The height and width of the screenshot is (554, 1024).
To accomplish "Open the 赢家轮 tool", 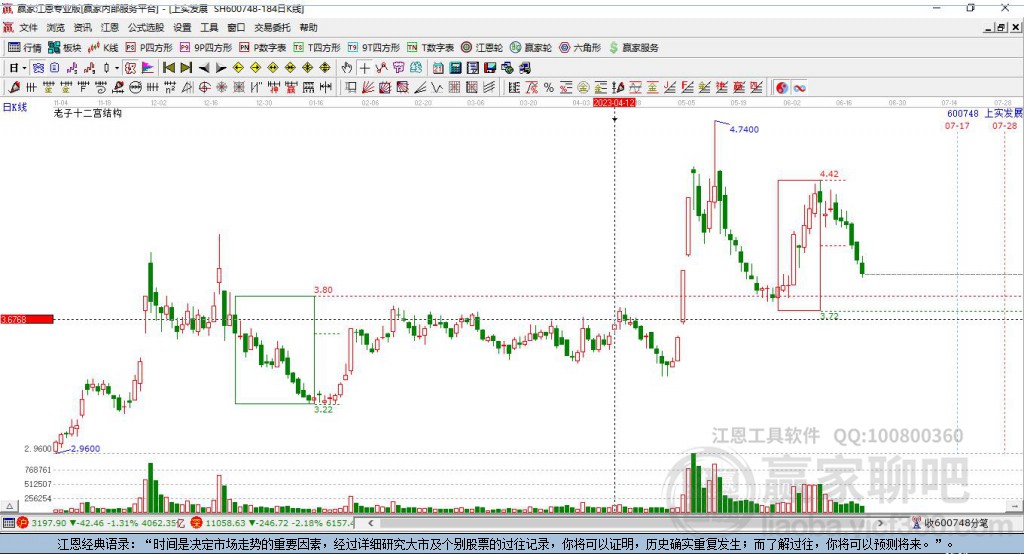I will [x=531, y=48].
